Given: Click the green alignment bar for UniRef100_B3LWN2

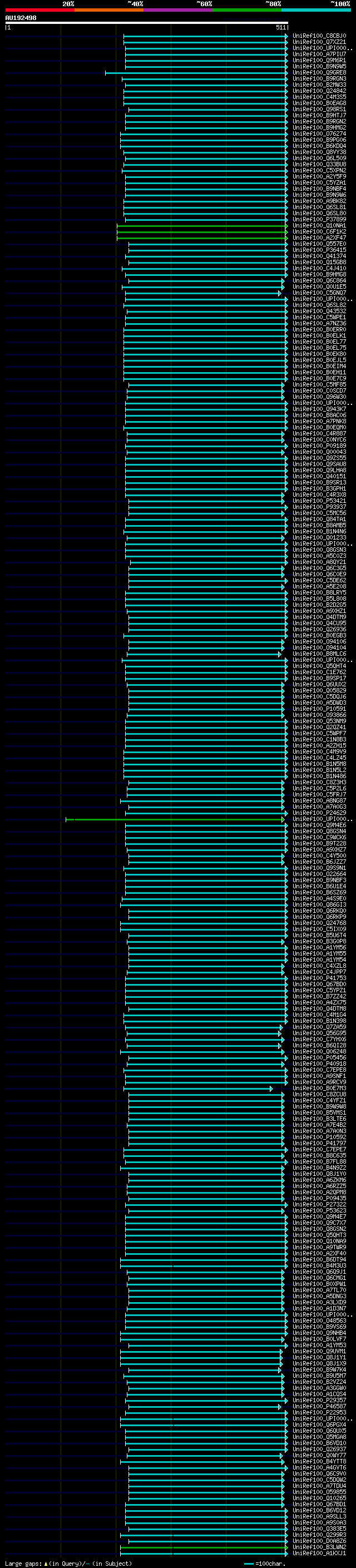Looking at the screenshot, I should tap(204, 1547).
